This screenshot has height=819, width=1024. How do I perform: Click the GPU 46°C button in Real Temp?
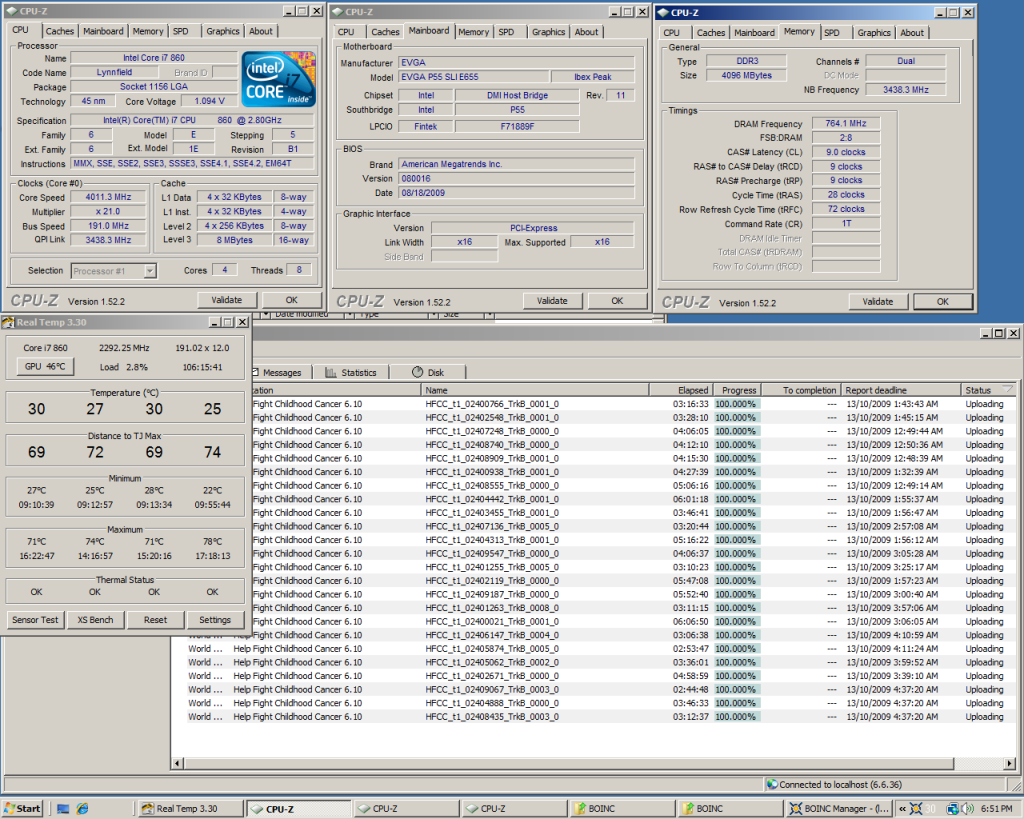pos(45,366)
